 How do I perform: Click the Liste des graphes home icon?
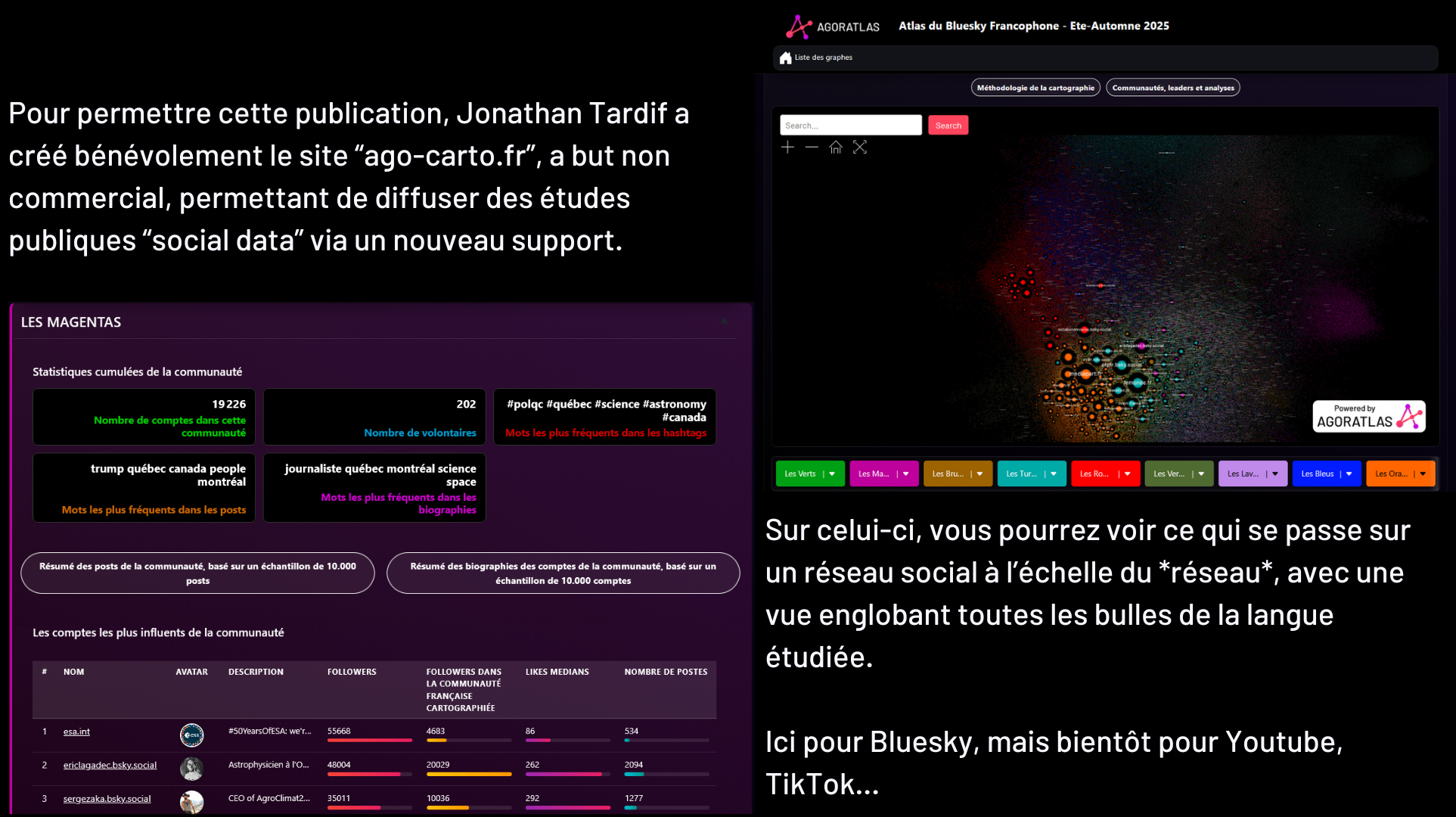click(786, 57)
